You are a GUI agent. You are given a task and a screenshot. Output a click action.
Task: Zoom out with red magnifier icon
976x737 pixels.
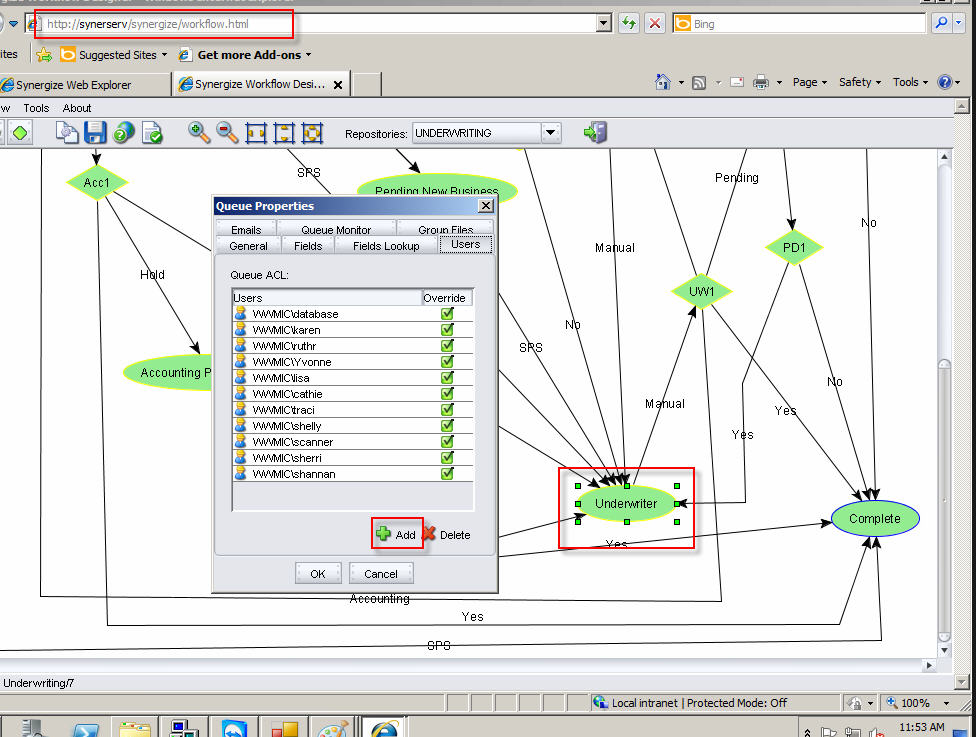[x=227, y=132]
